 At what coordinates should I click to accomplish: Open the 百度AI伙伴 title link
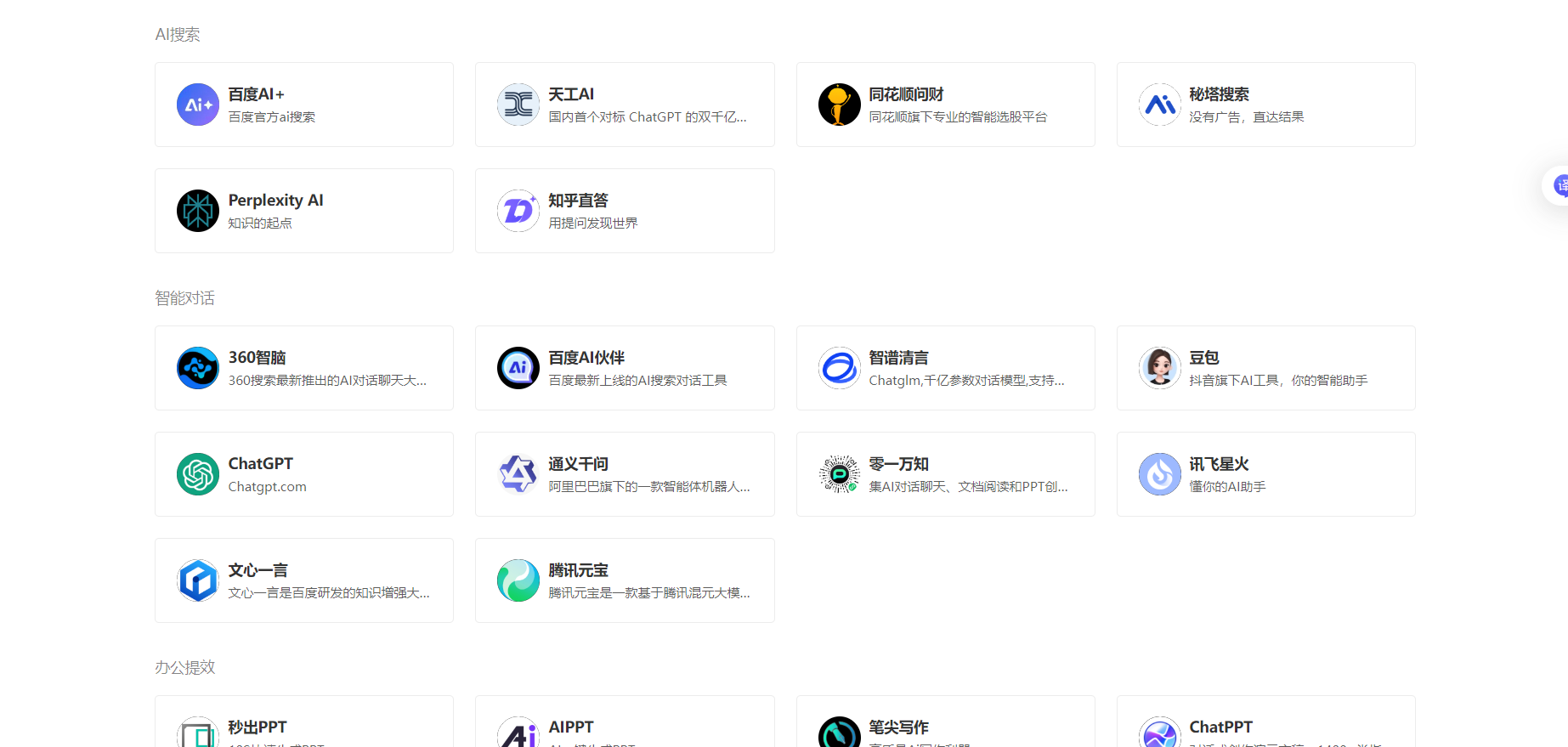(586, 358)
